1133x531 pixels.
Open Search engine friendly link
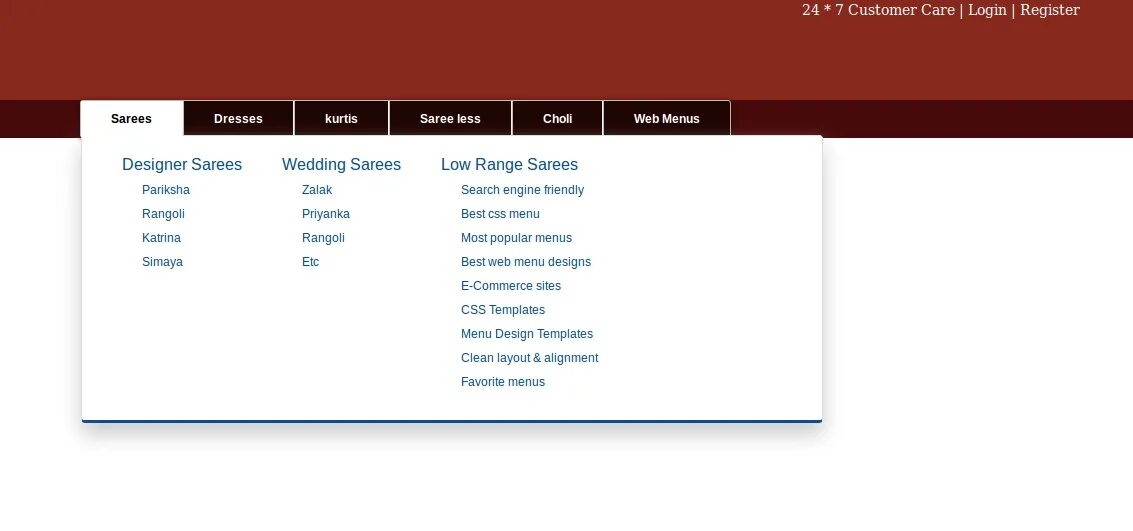[522, 190]
